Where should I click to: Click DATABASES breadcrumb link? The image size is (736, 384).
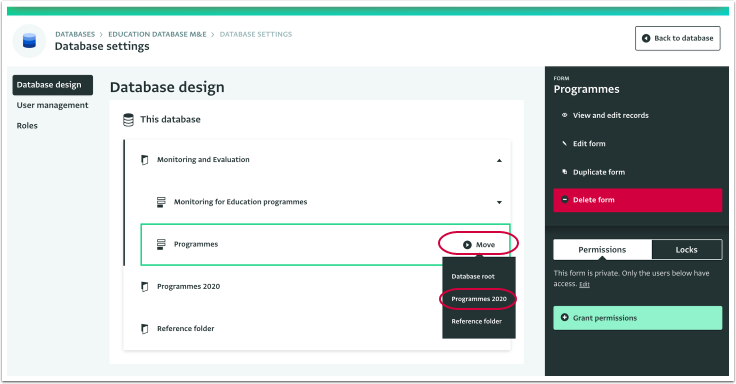(75, 34)
